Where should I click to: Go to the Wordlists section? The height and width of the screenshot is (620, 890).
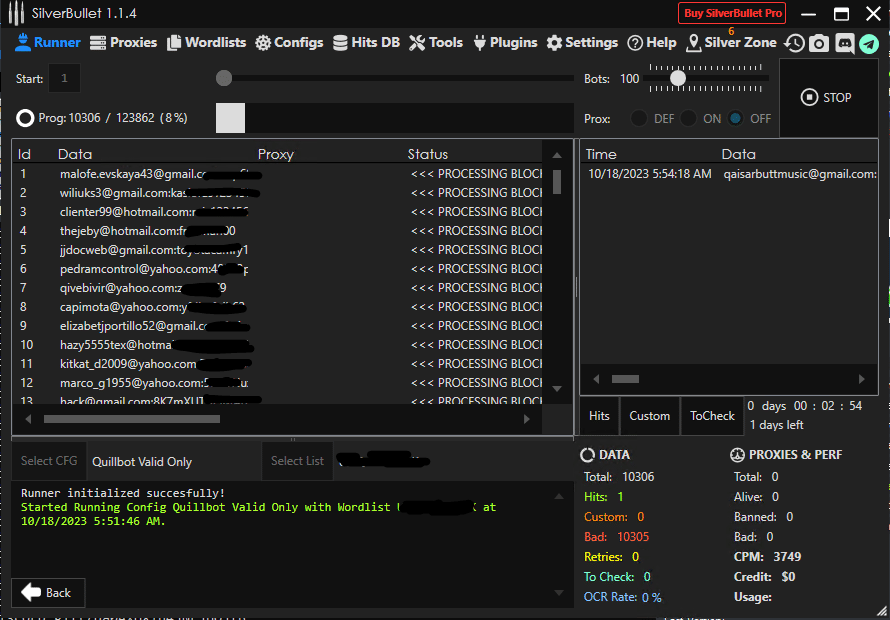[207, 43]
